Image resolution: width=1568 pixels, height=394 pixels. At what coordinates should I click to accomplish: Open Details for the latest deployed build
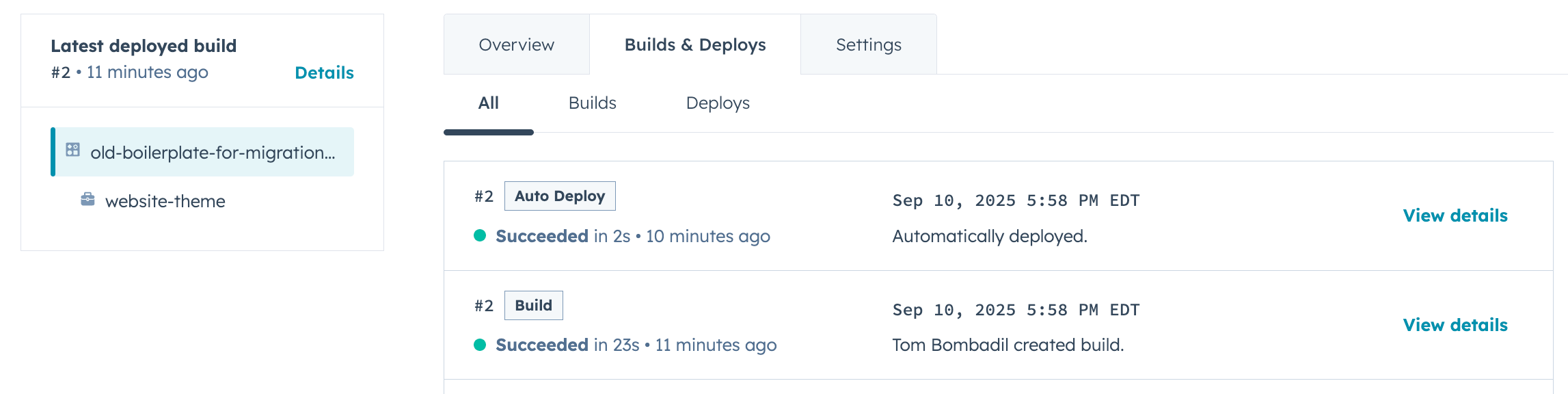324,73
